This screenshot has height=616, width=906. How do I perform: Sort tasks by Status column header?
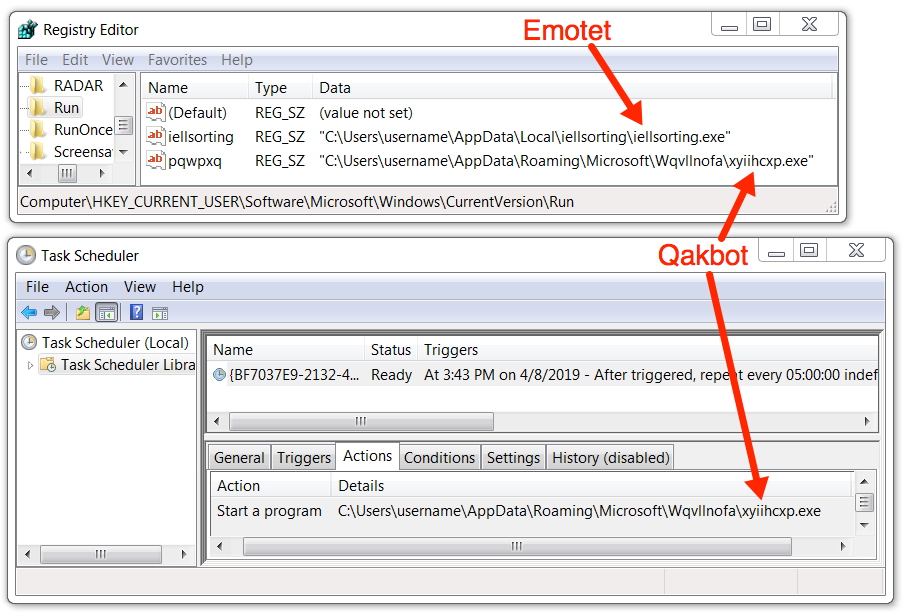(x=391, y=350)
